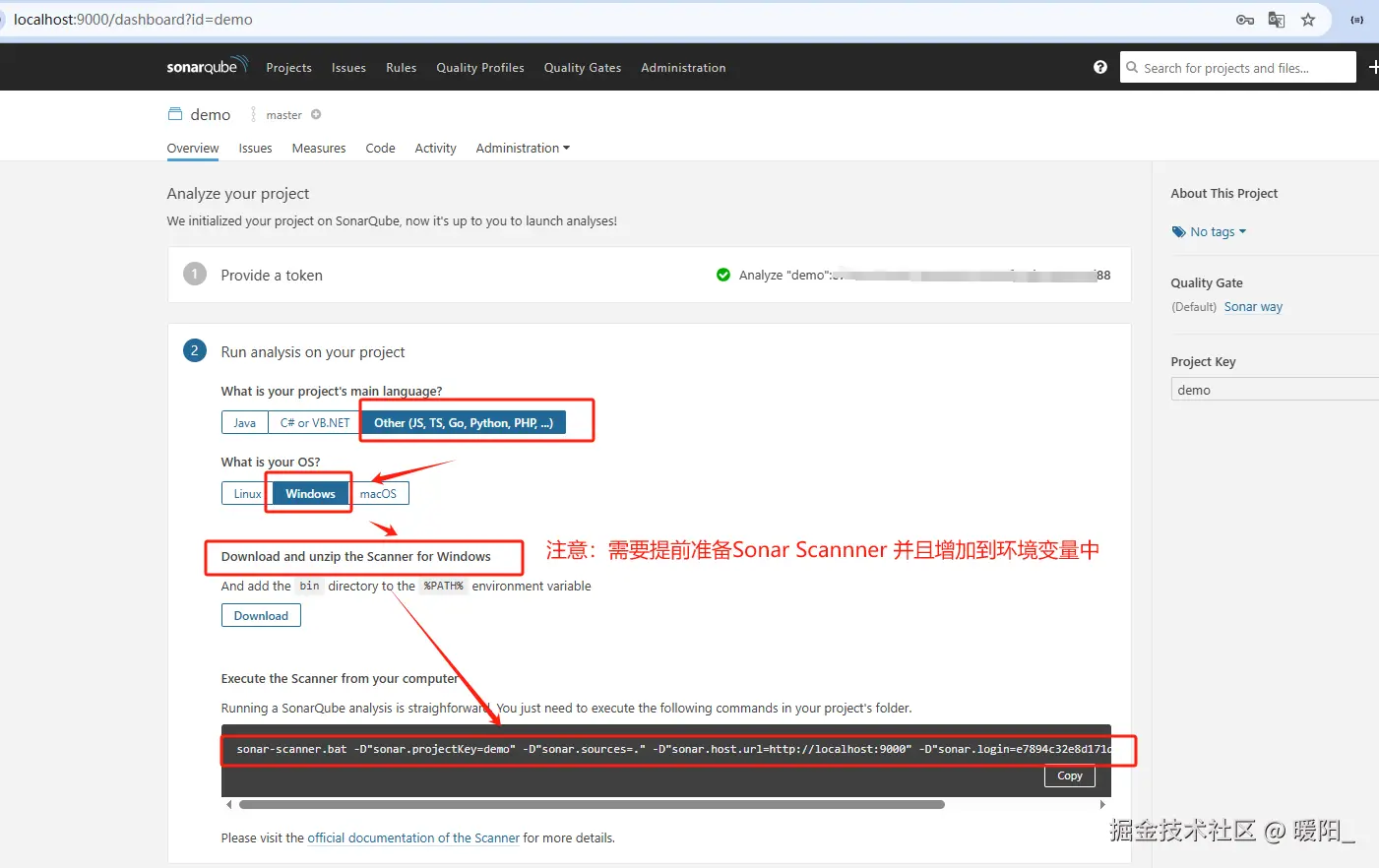Choose macOS as your OS

pos(379,494)
